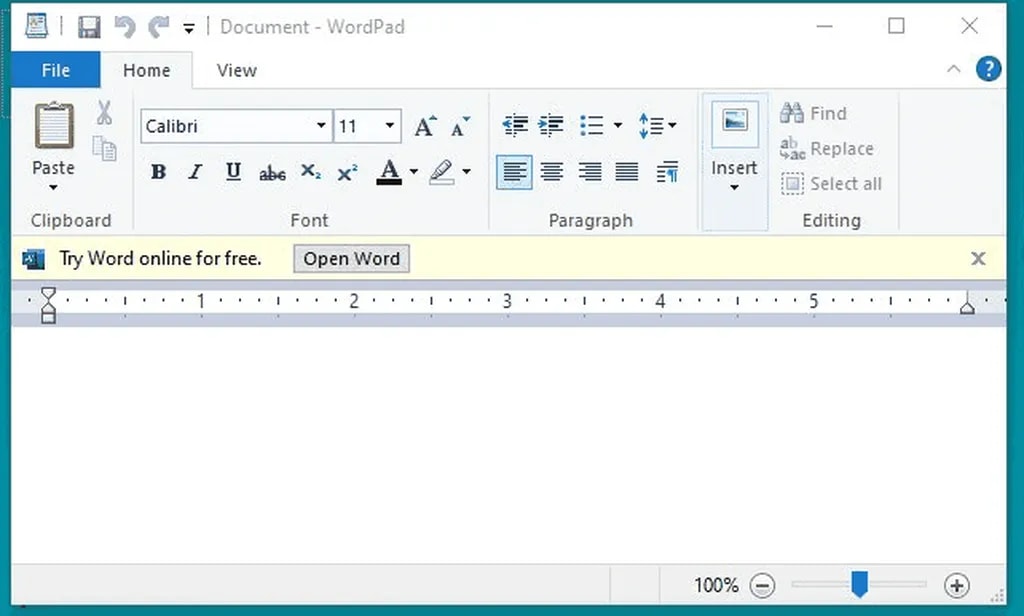Viewport: 1024px width, 616px height.
Task: Open the line spacing dropdown
Action: pos(672,125)
